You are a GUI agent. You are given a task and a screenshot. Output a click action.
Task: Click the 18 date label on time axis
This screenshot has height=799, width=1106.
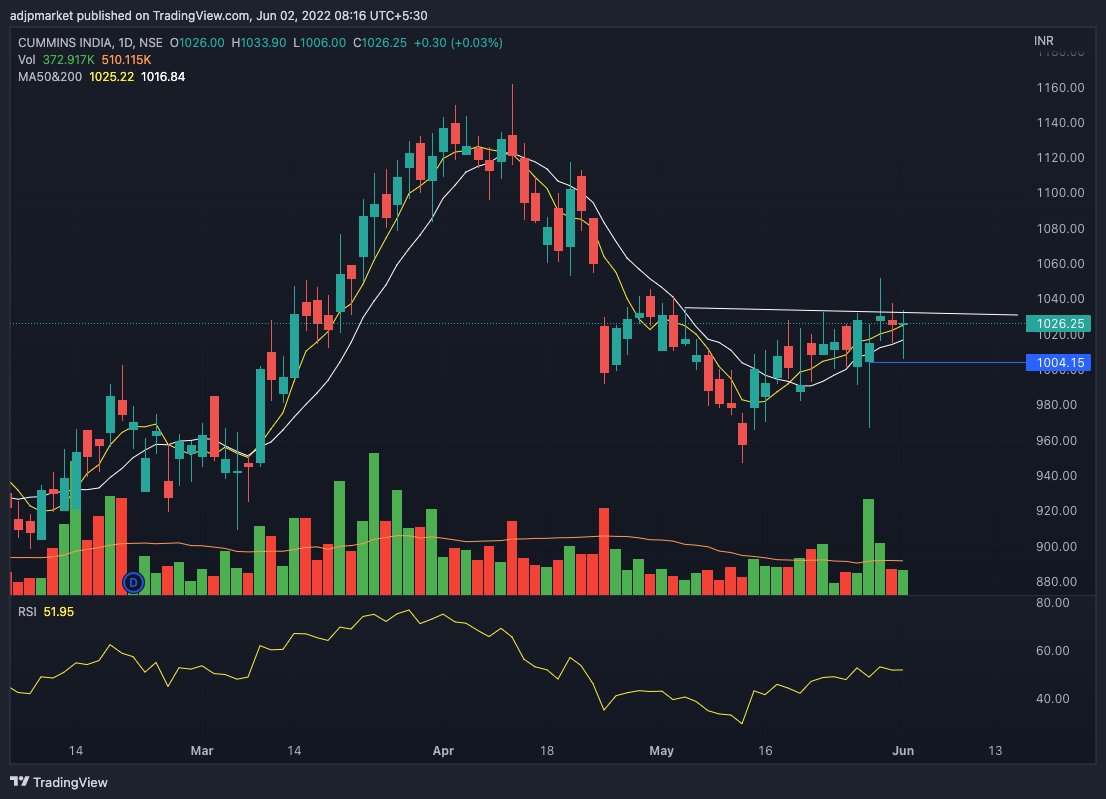click(x=547, y=750)
